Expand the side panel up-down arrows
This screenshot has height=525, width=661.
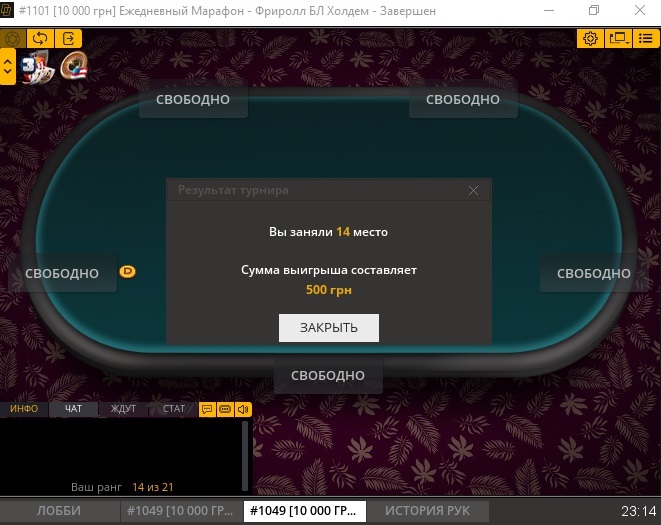[x=8, y=67]
